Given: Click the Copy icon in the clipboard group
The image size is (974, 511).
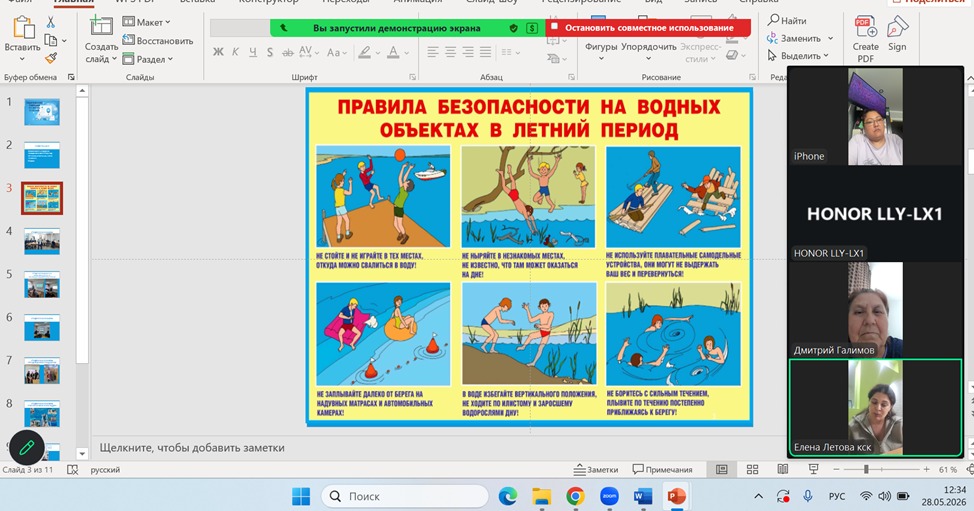Looking at the screenshot, I should [51, 40].
